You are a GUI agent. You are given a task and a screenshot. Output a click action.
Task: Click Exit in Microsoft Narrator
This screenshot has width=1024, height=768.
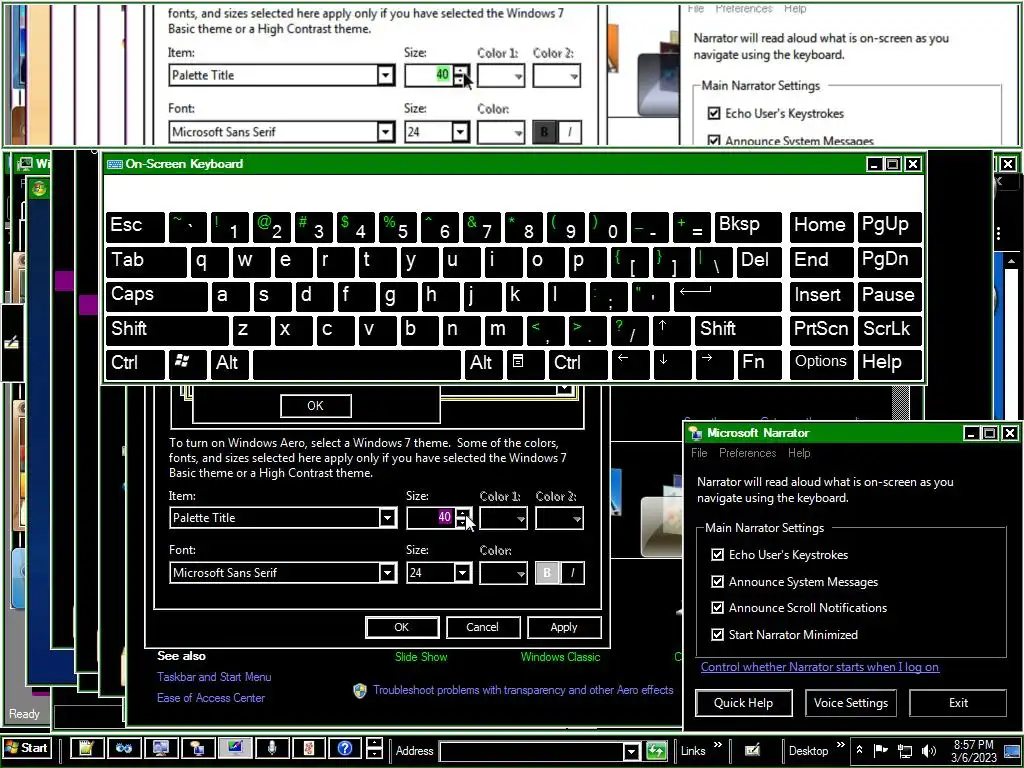(958, 703)
